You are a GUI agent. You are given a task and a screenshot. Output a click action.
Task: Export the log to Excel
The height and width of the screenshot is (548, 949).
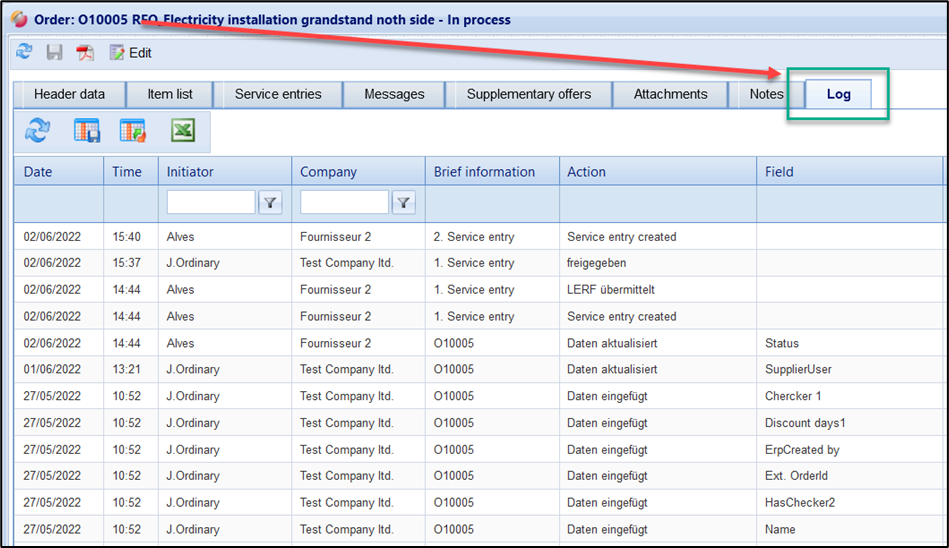[x=182, y=131]
